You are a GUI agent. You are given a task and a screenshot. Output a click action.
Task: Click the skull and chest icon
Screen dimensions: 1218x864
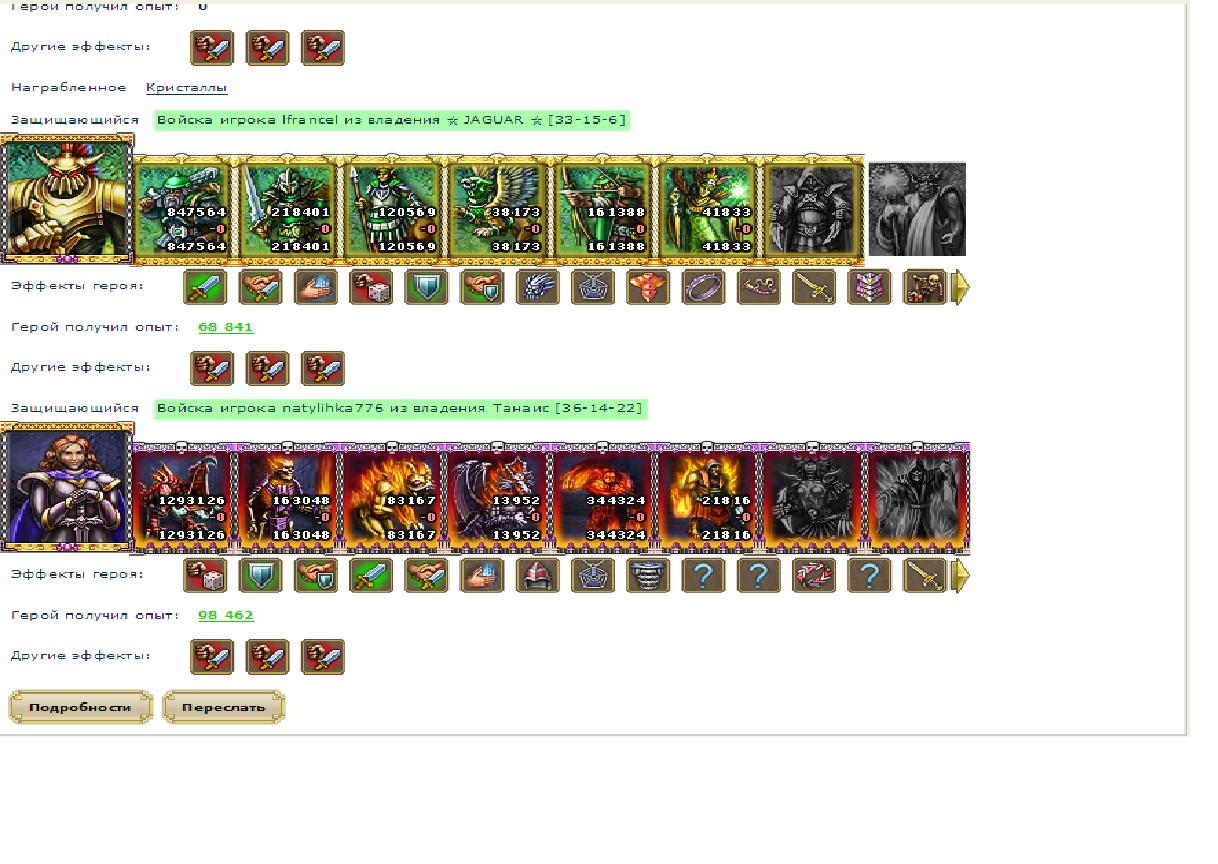[924, 287]
